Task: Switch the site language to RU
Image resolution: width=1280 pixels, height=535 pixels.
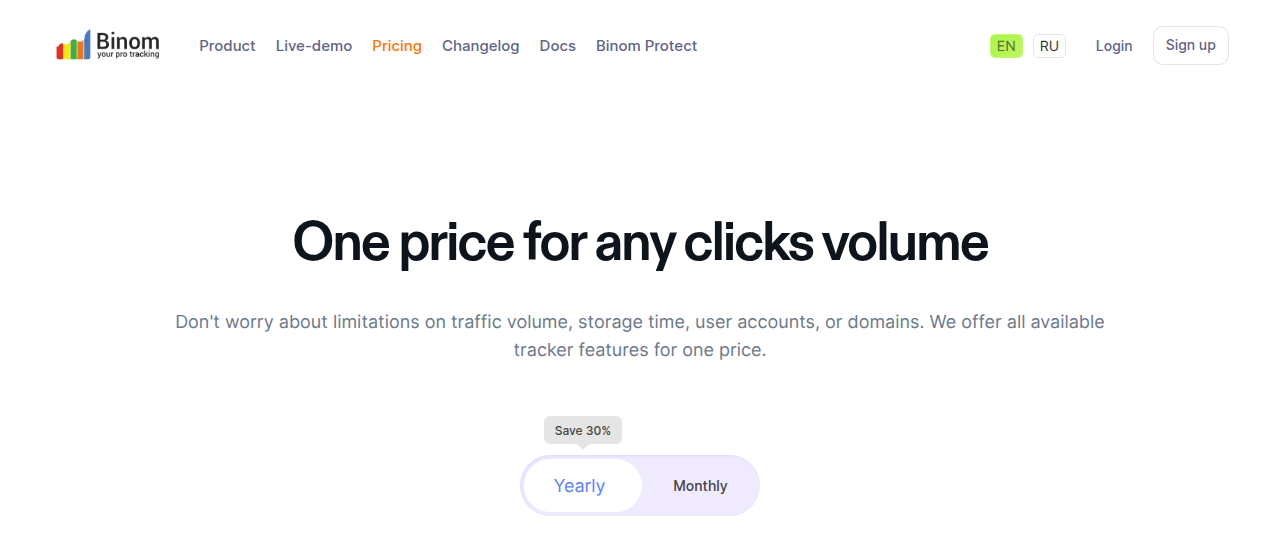Action: point(1049,46)
